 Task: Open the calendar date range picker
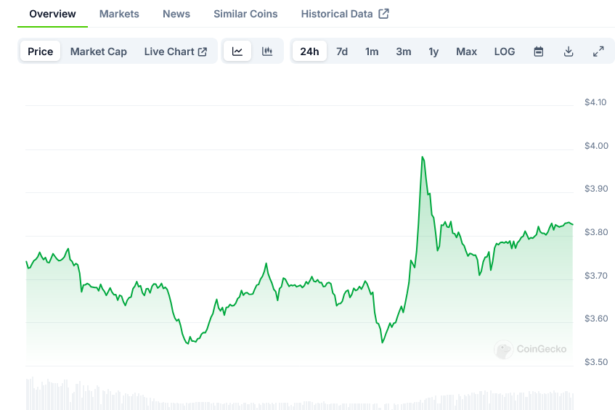[x=538, y=51]
